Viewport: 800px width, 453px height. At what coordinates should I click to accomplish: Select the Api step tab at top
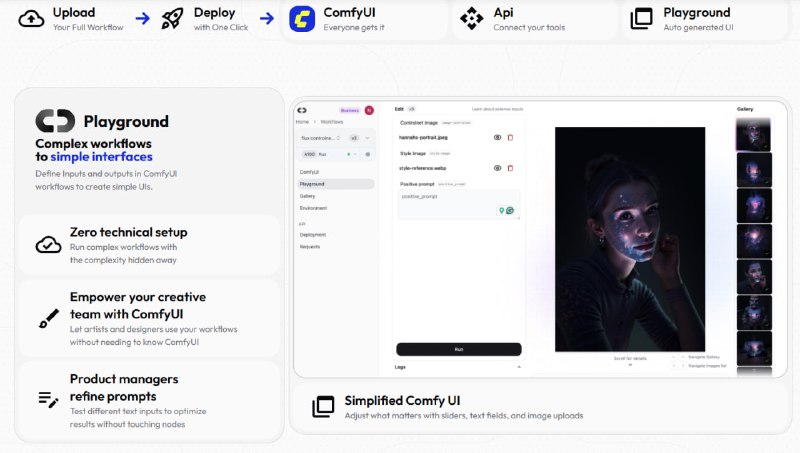(534, 19)
